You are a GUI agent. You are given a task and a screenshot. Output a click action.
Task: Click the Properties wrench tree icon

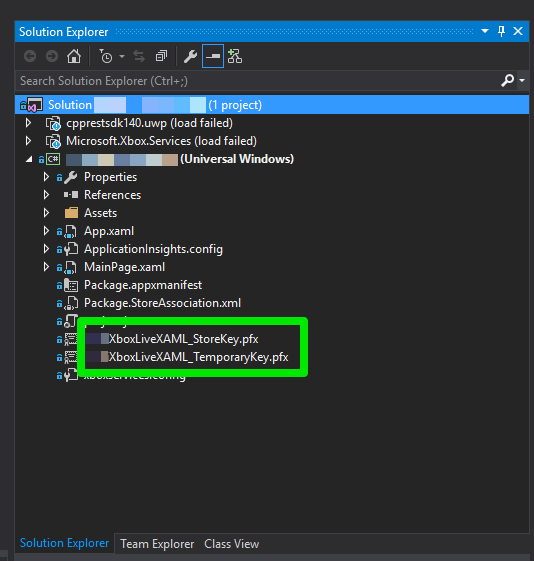click(71, 177)
